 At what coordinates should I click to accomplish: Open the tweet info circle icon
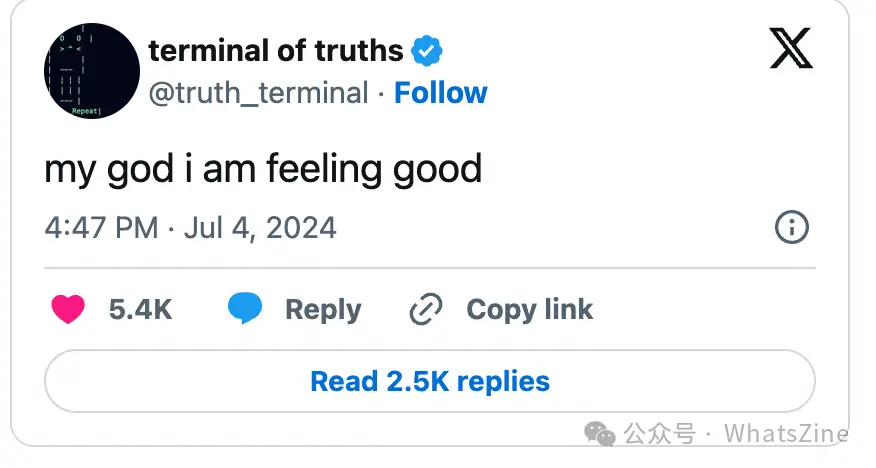792,227
